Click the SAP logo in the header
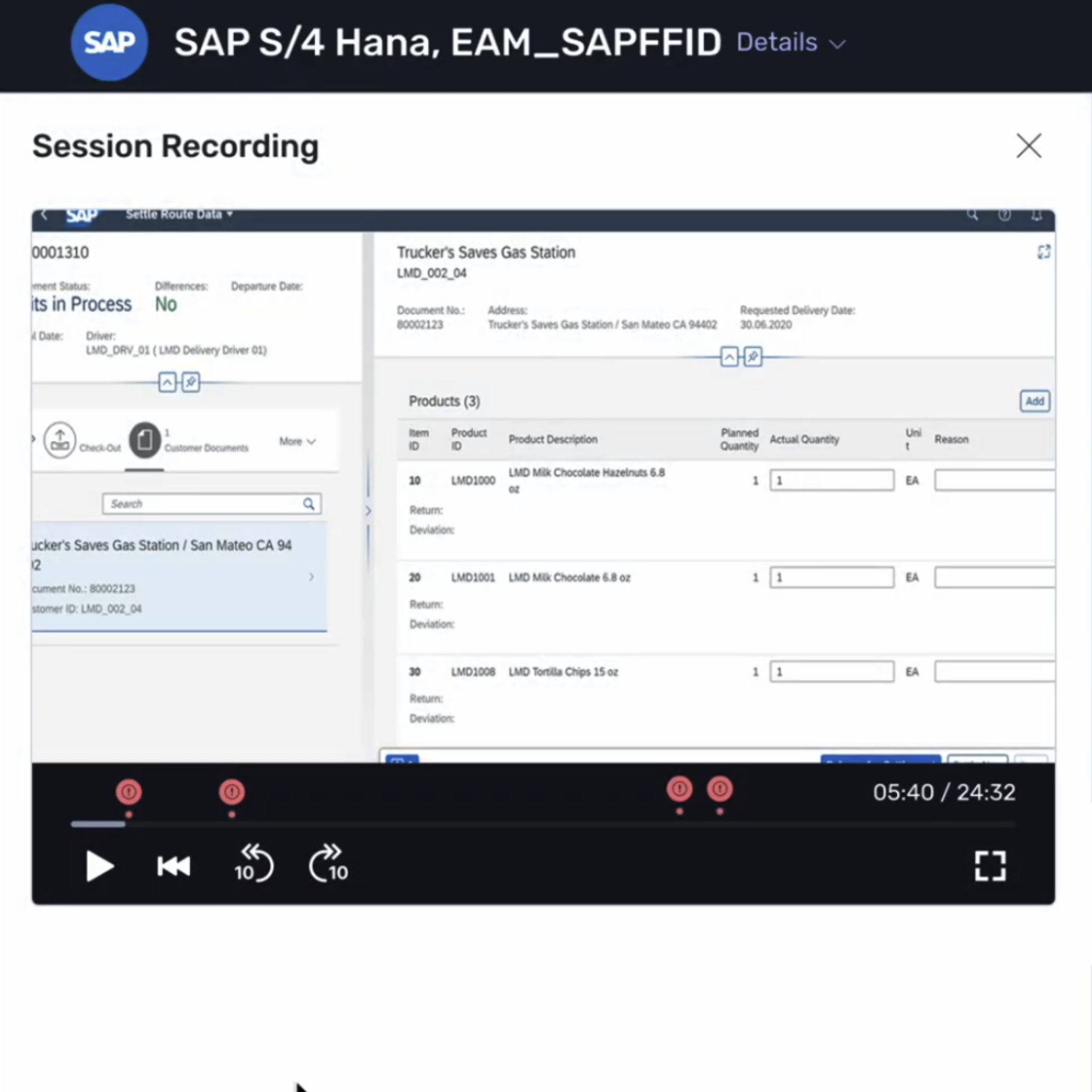 (x=110, y=43)
